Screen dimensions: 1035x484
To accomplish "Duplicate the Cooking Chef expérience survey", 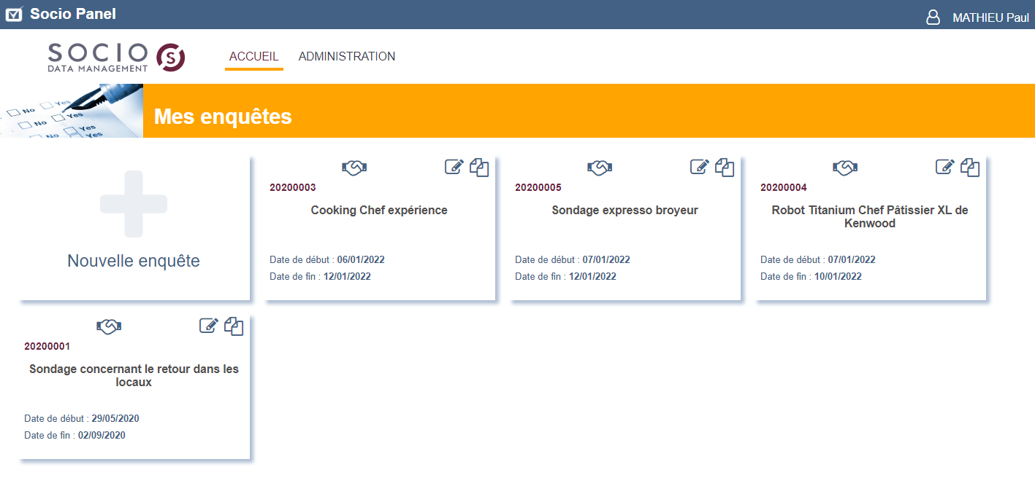I will tap(480, 167).
